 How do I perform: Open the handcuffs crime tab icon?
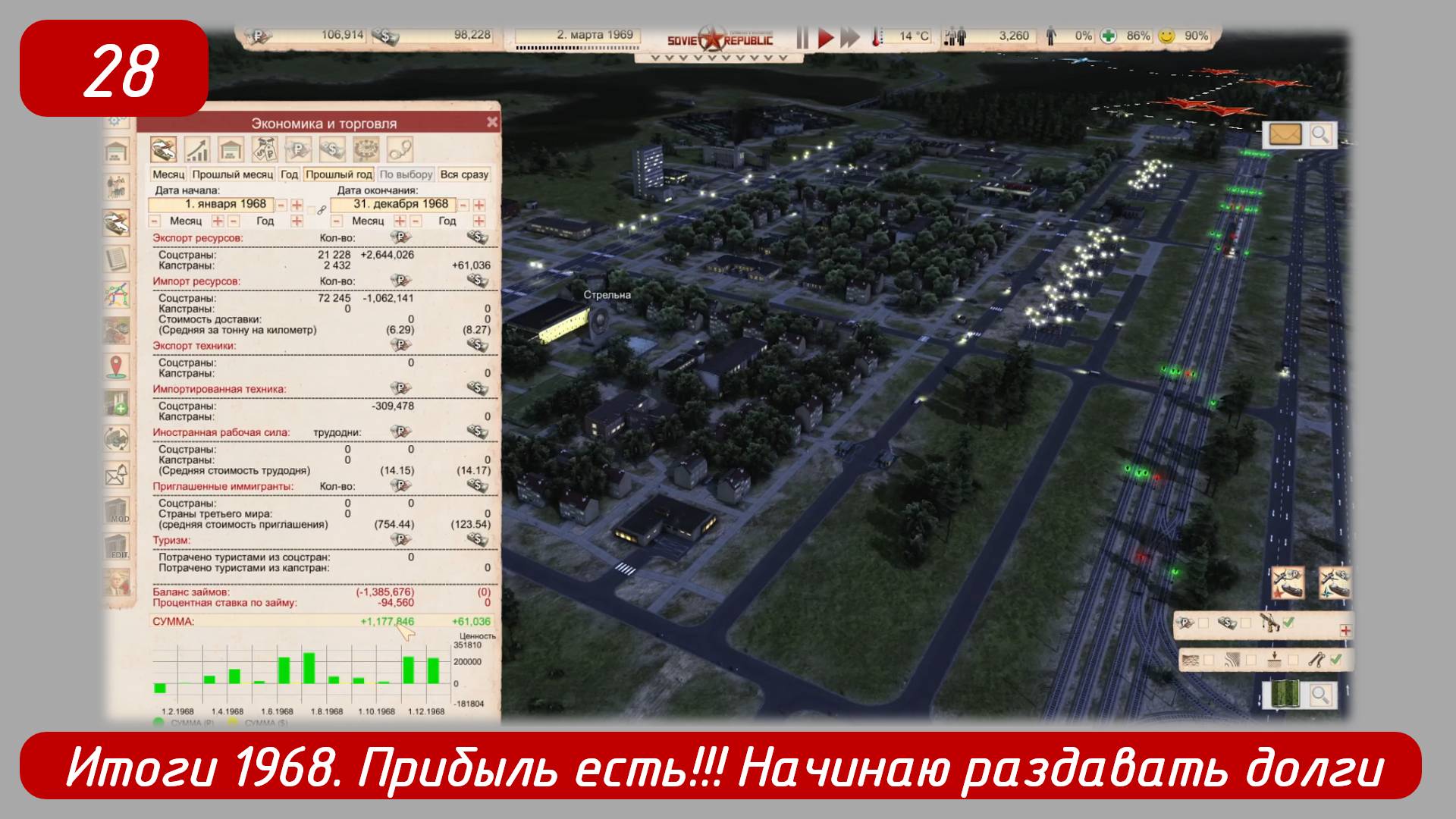pos(399,149)
